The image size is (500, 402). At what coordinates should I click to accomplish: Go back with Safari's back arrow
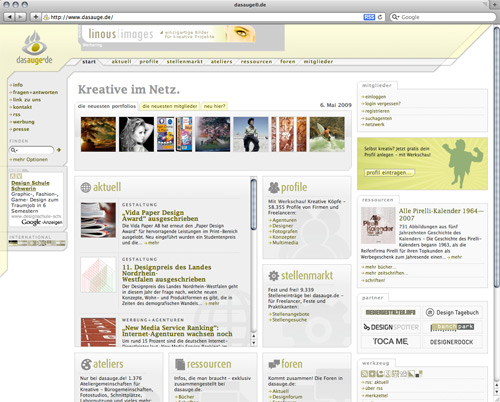9,17
